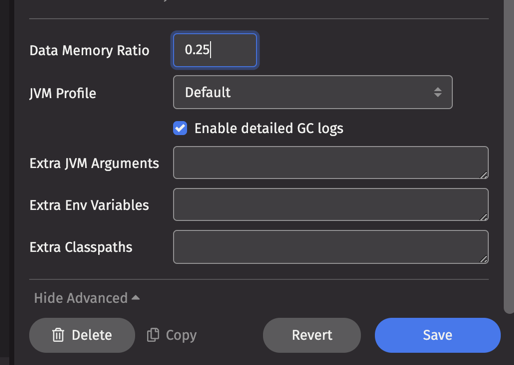Screen dimensions: 514x365
Task: Open the JVM Profile Default dropdown
Action: (313, 92)
